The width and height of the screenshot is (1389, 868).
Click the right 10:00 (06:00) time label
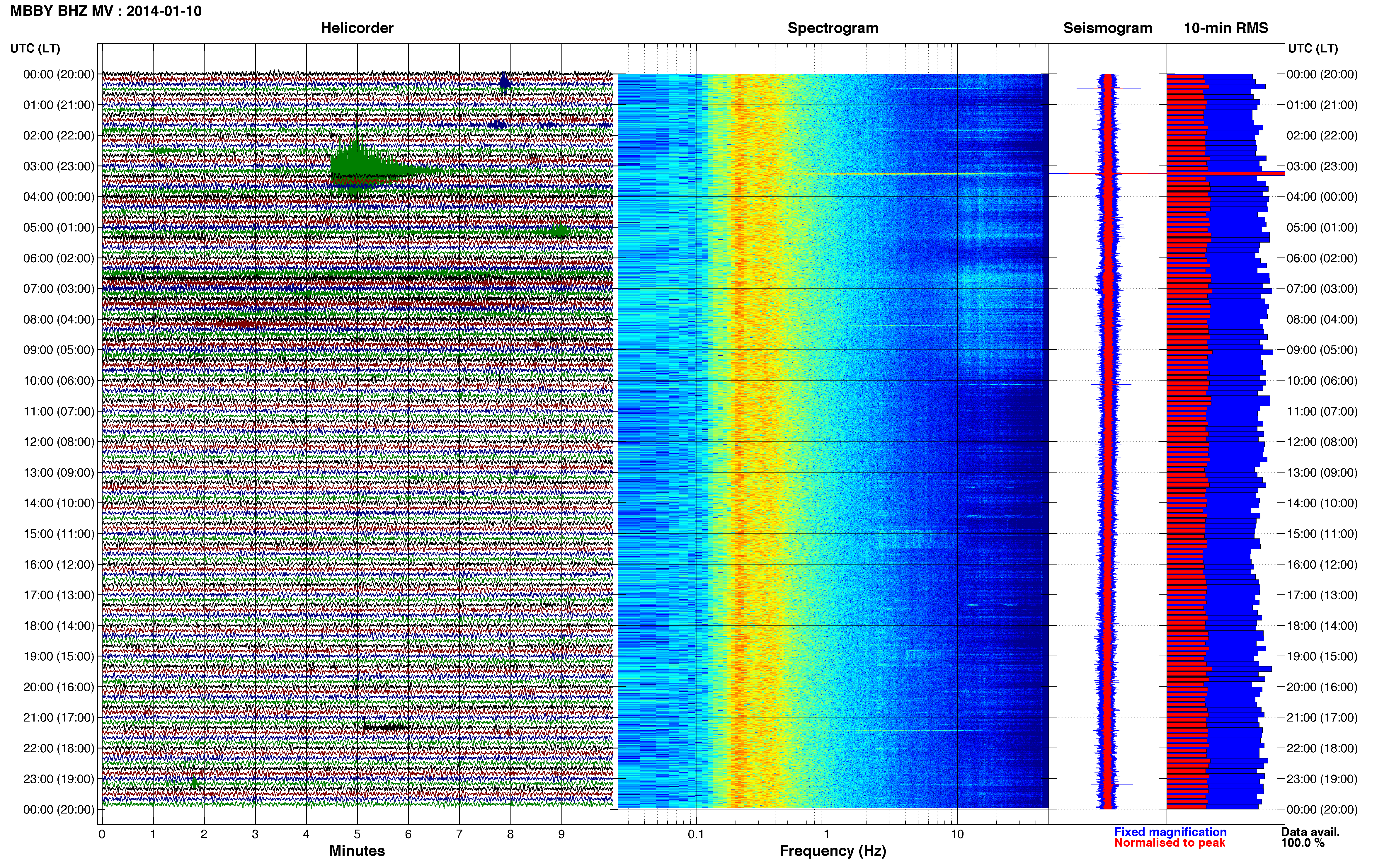click(1322, 381)
